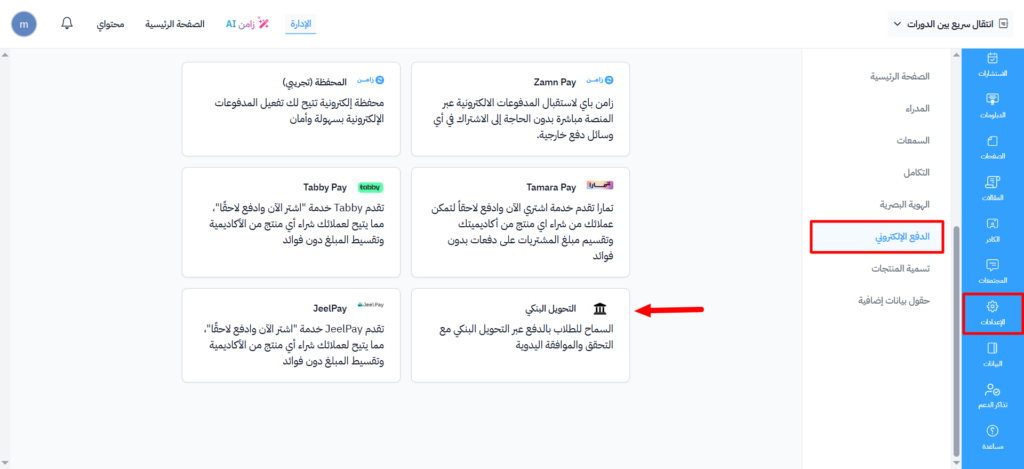Open البيانات icon in sidebar
Viewport: 1024px width, 469px height.
click(x=991, y=354)
